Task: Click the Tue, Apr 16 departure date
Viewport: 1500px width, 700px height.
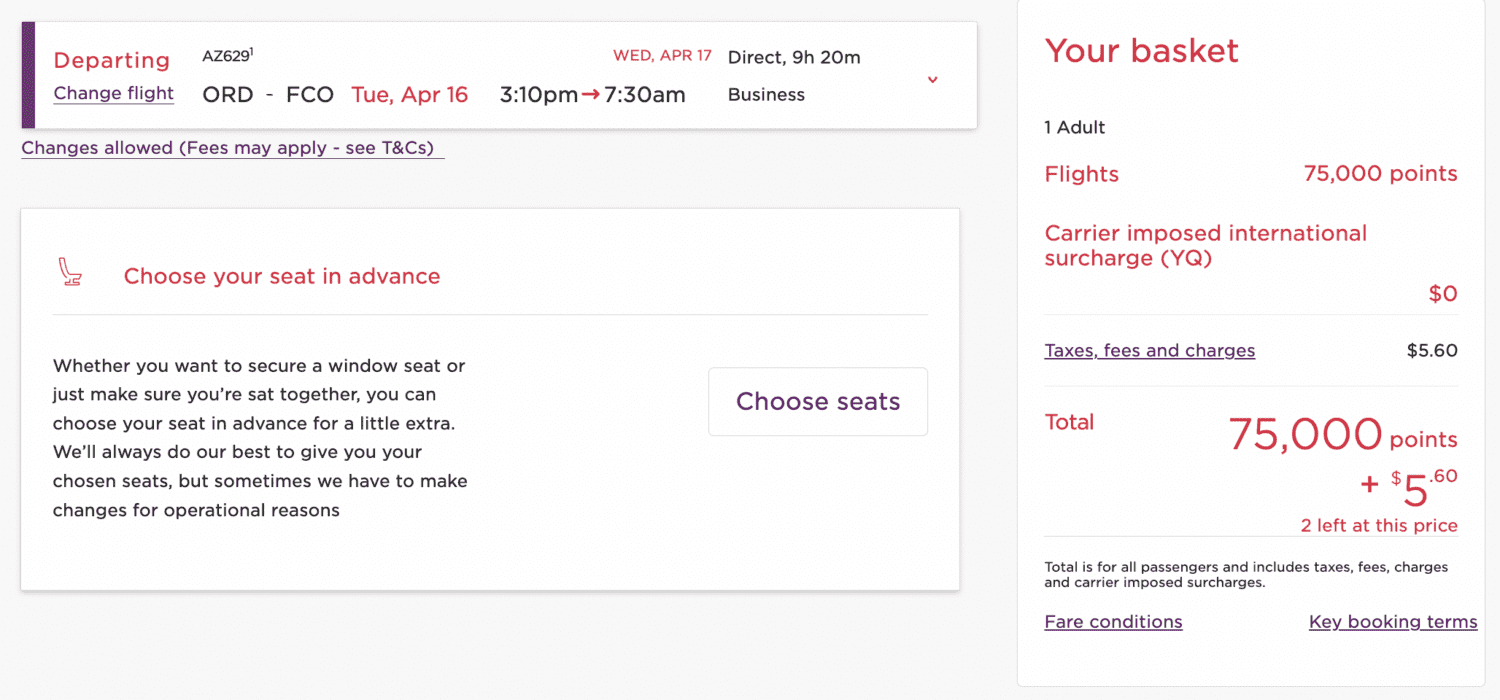Action: point(410,94)
